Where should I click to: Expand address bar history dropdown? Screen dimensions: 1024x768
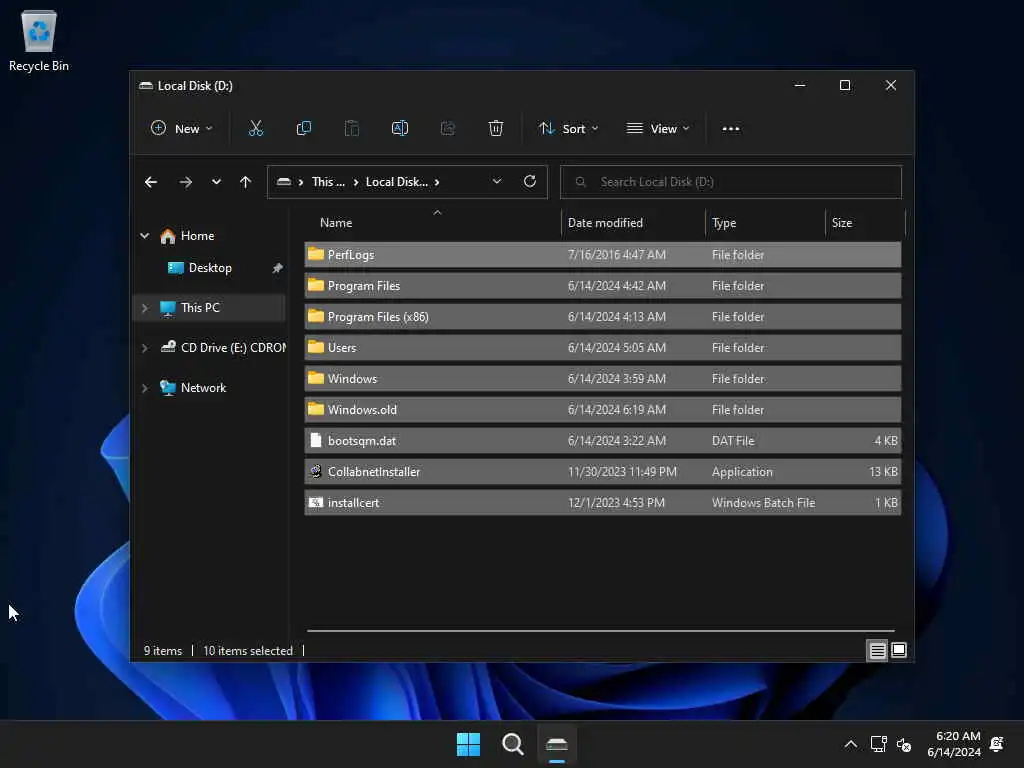click(497, 182)
